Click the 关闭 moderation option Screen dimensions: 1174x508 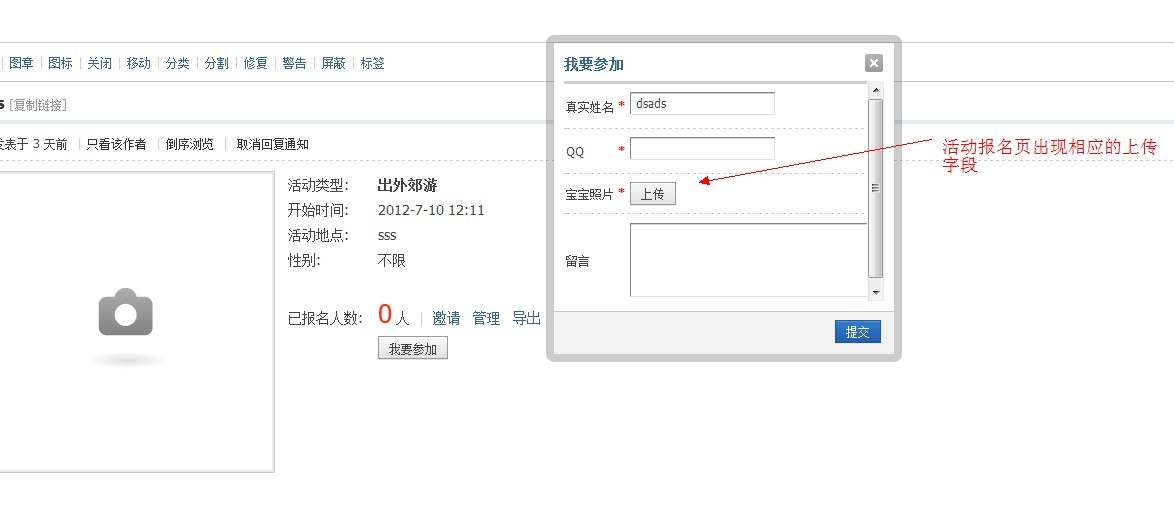click(x=99, y=63)
